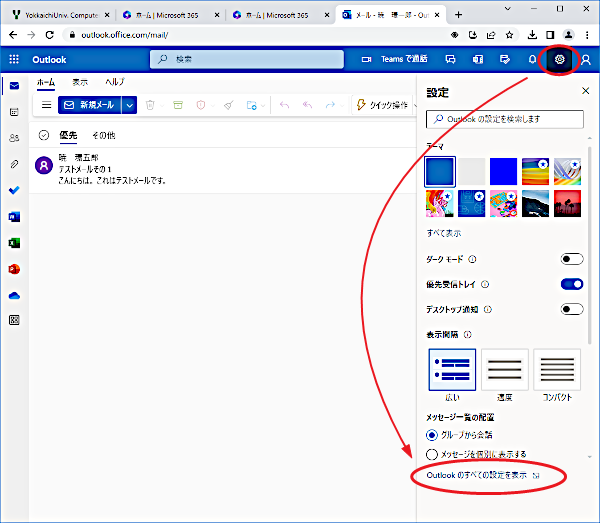Click the archive box icon
Screen dimensions: 600x523
pos(178,105)
